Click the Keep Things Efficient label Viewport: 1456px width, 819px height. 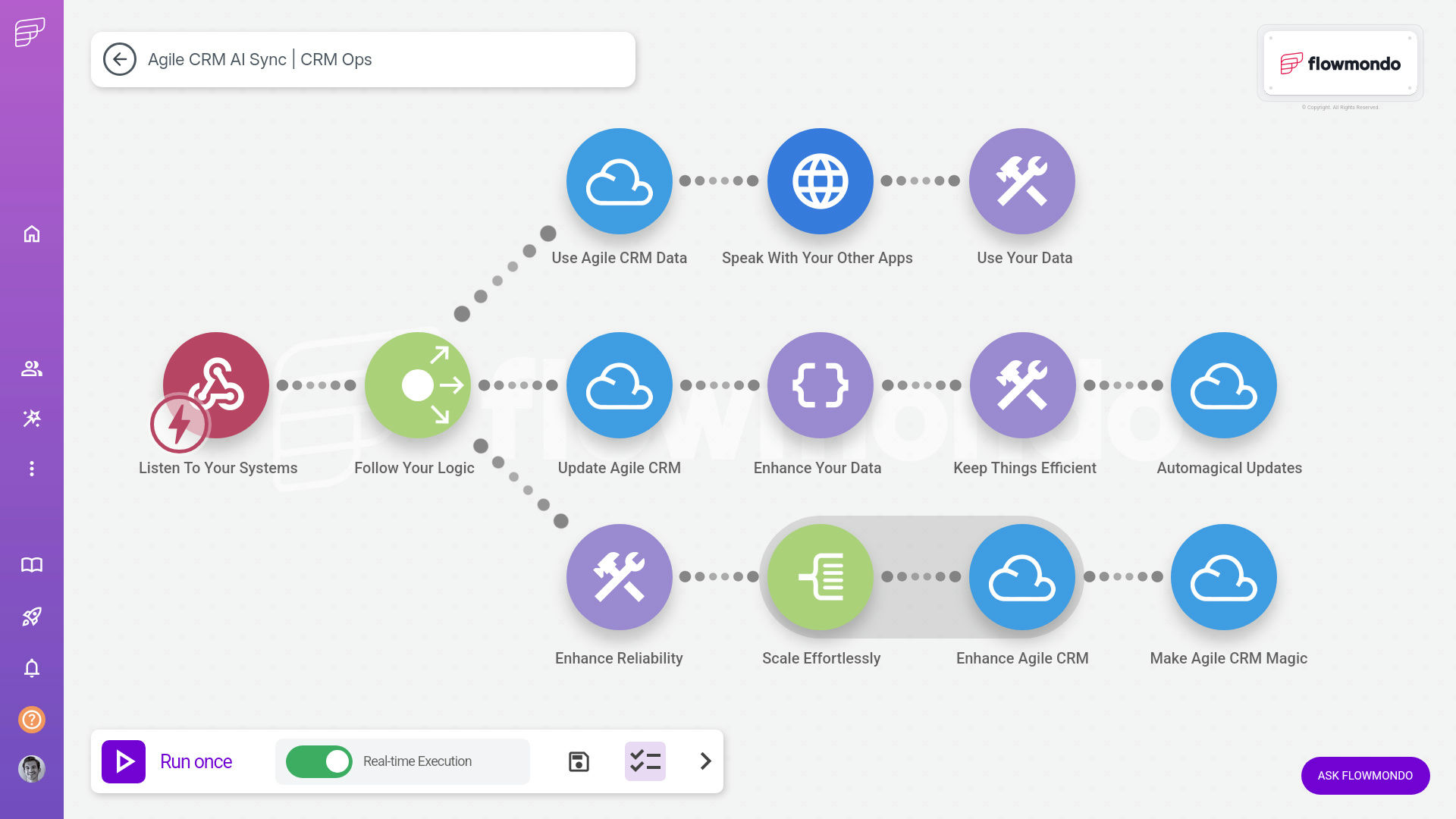[1025, 468]
